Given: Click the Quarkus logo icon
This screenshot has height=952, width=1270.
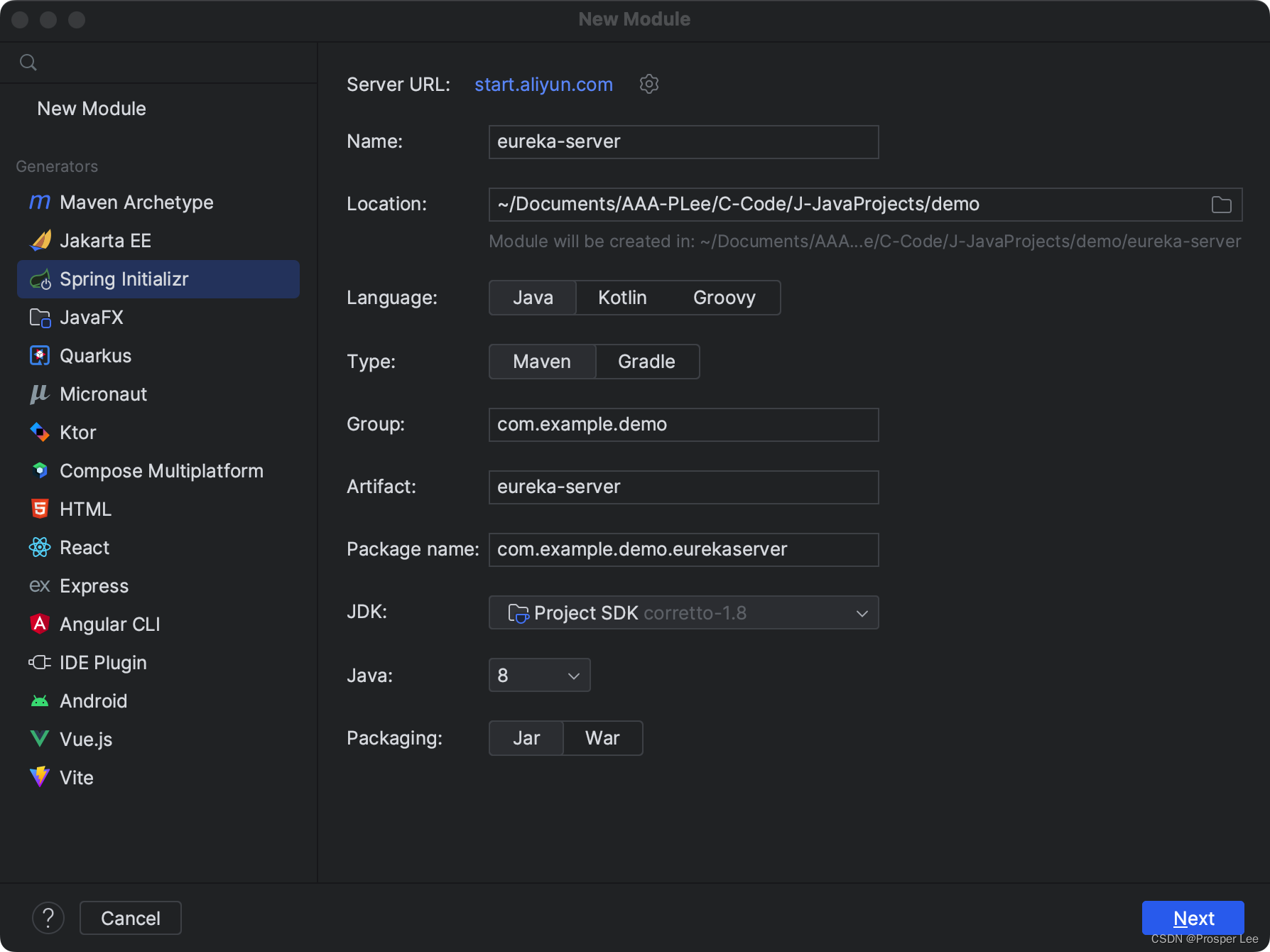Looking at the screenshot, I should point(40,356).
